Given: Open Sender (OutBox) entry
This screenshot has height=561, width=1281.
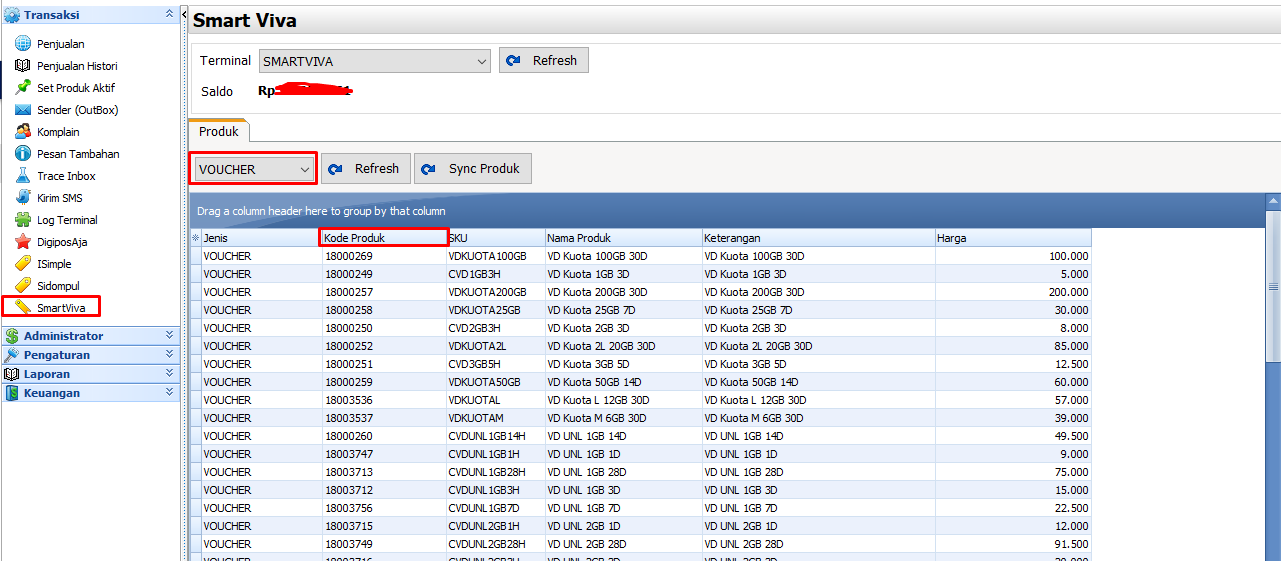Looking at the screenshot, I should pyautogui.click(x=78, y=110).
